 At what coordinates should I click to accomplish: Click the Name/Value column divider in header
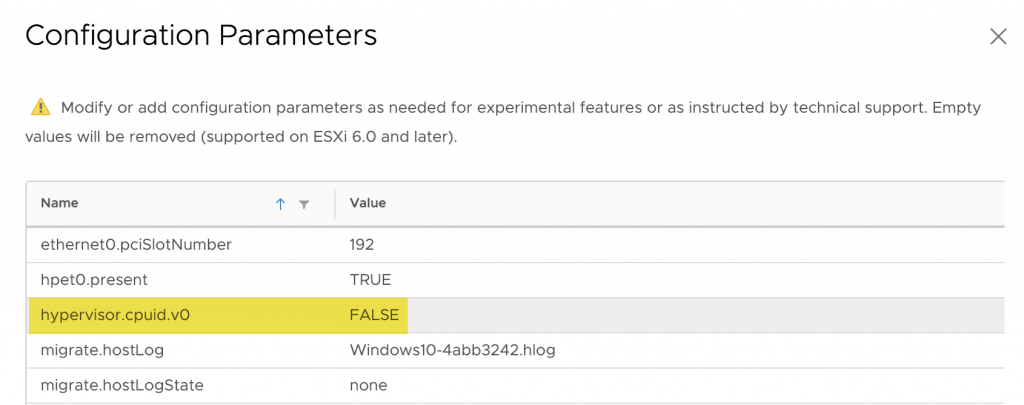335,203
